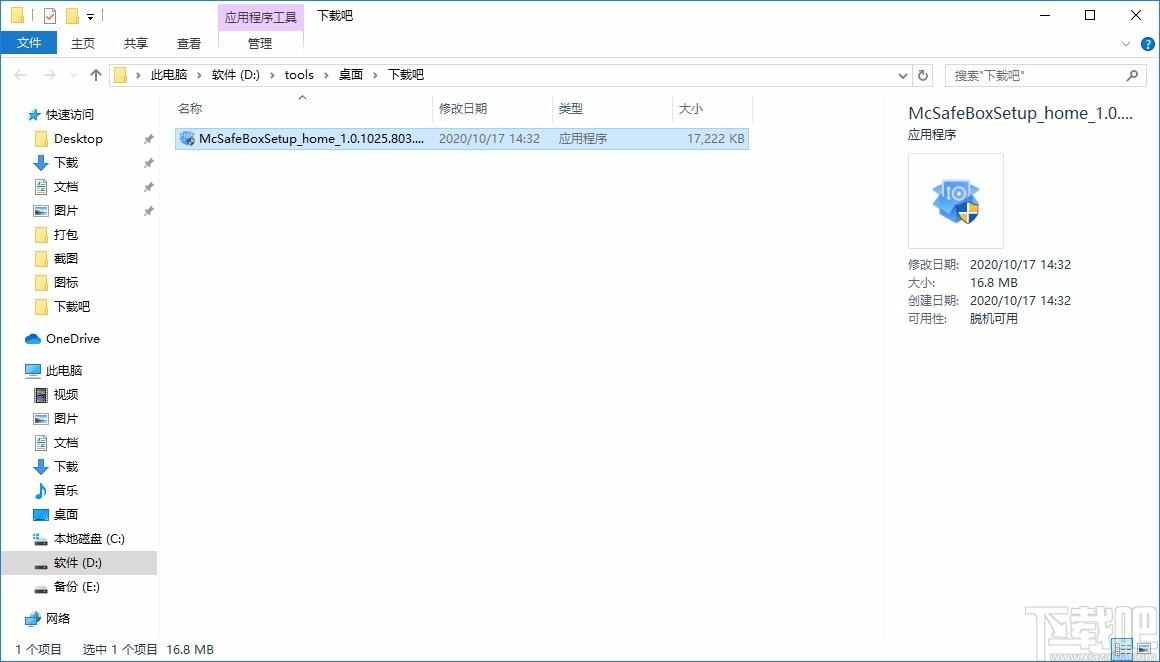This screenshot has height=662, width=1160.
Task: Unpin Desktop using its pin icon
Action: (148, 139)
